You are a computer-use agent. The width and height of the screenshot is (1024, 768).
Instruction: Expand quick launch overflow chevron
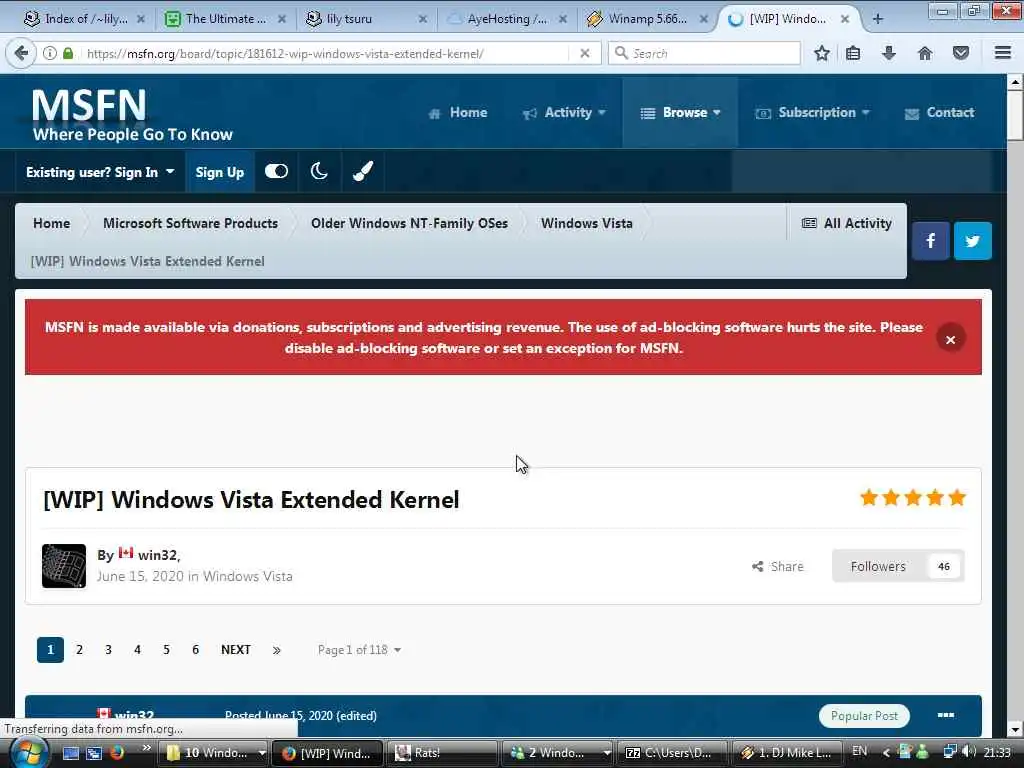pos(146,748)
